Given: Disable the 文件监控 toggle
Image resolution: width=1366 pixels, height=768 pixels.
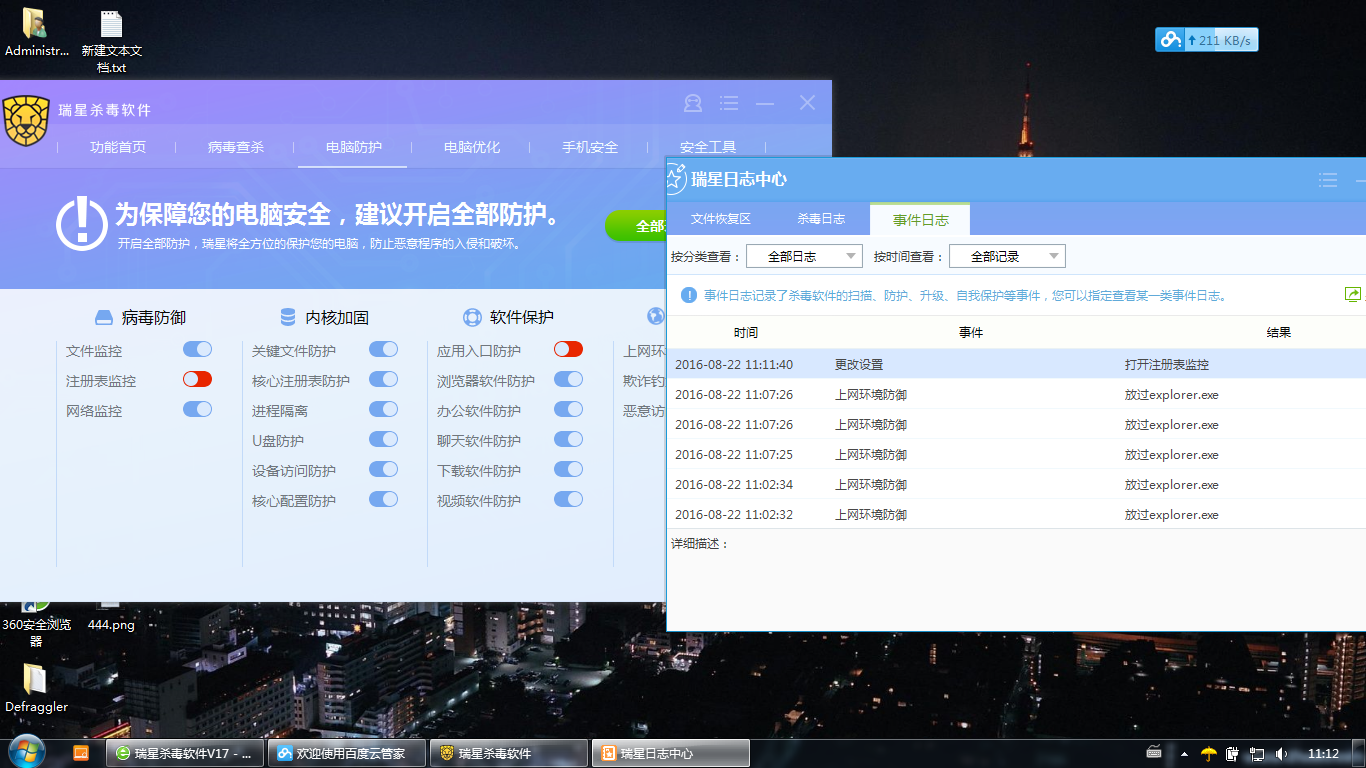Looking at the screenshot, I should coord(197,349).
